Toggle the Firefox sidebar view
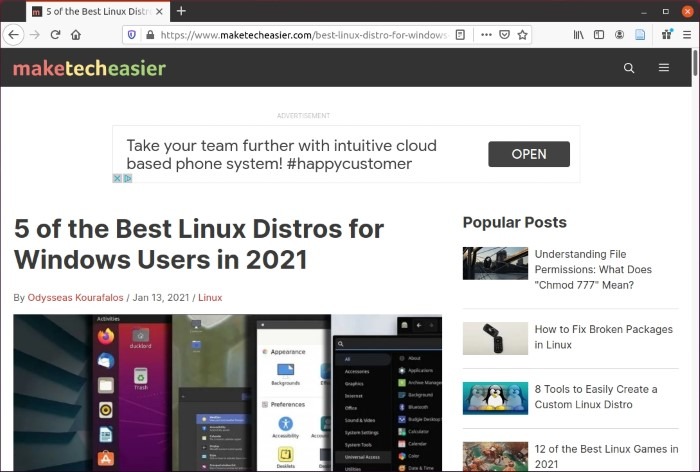This screenshot has width=700, height=472. [599, 34]
